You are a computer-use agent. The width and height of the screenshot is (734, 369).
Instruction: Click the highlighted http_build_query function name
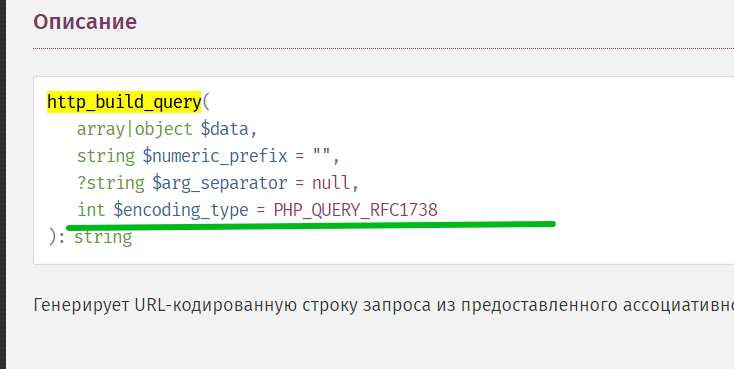124,102
